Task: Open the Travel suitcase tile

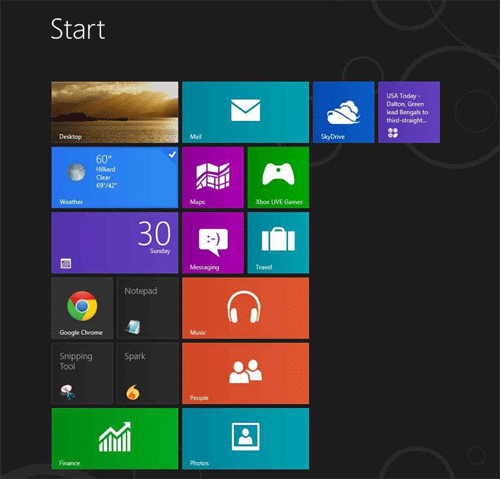Action: pyautogui.click(x=278, y=243)
